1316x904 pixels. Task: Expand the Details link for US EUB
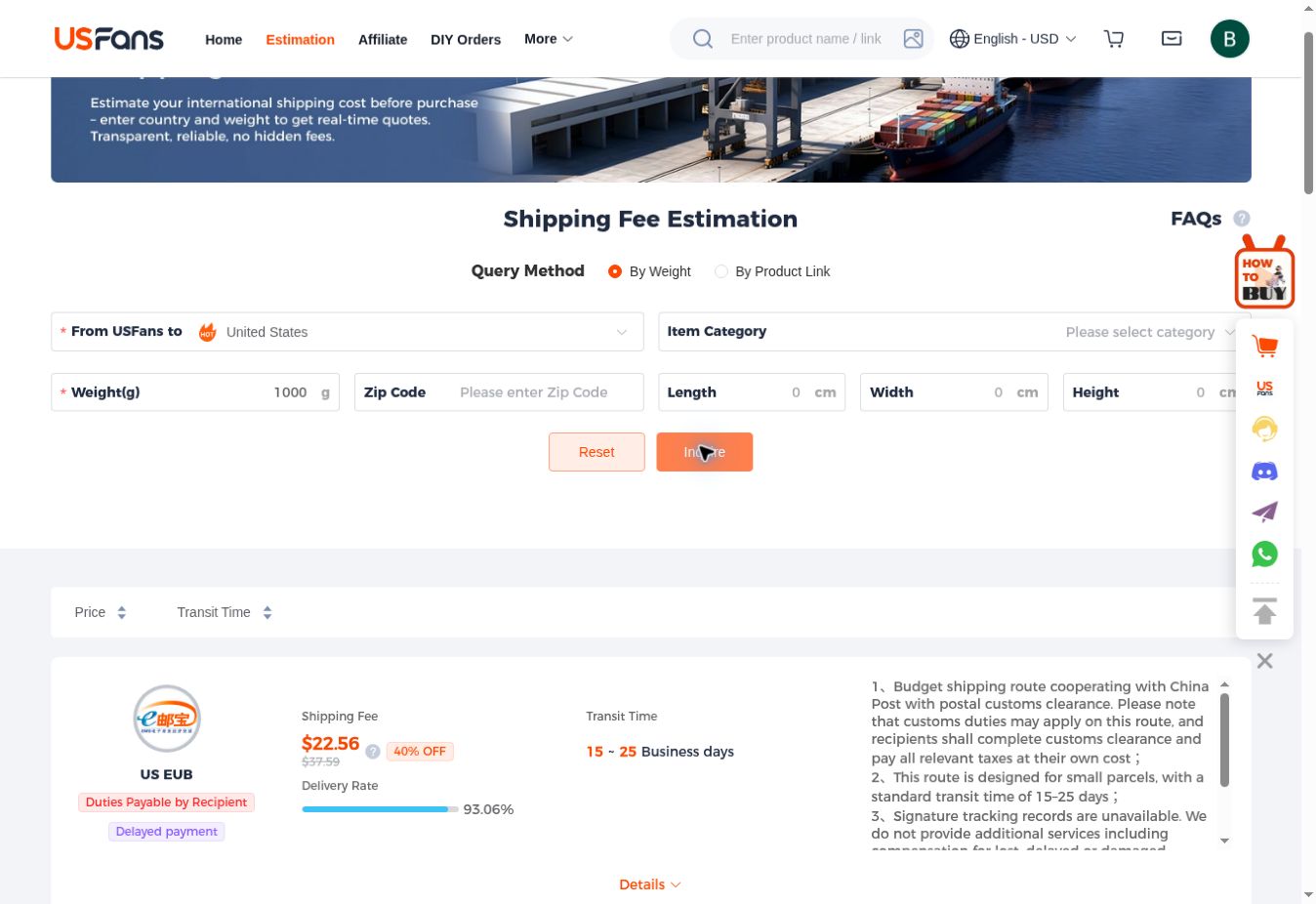650,884
